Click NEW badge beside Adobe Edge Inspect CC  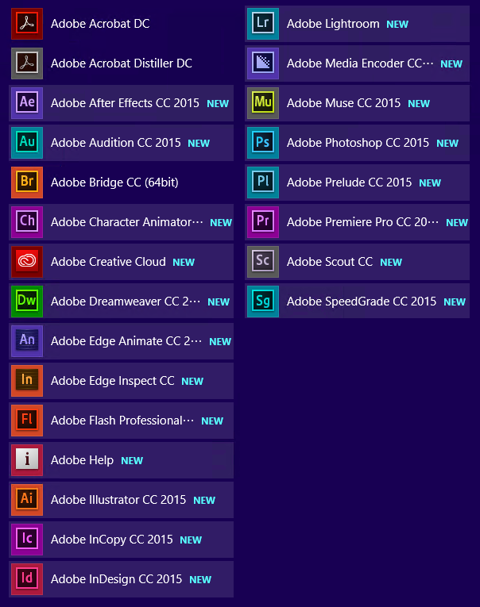192,381
